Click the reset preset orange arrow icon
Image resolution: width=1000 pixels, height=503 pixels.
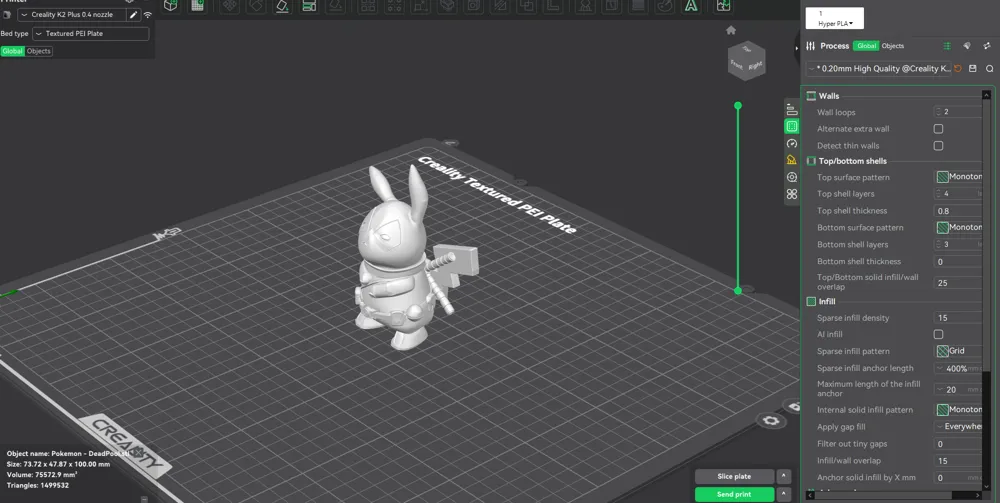(x=958, y=68)
